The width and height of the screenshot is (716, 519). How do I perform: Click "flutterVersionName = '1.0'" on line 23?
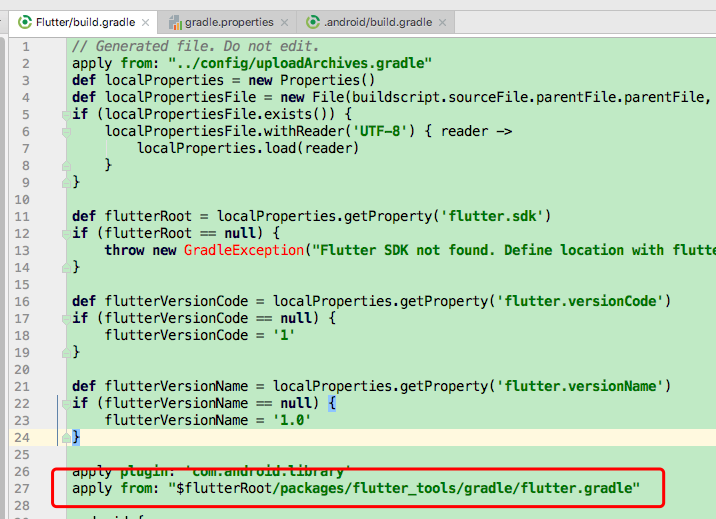(208, 420)
